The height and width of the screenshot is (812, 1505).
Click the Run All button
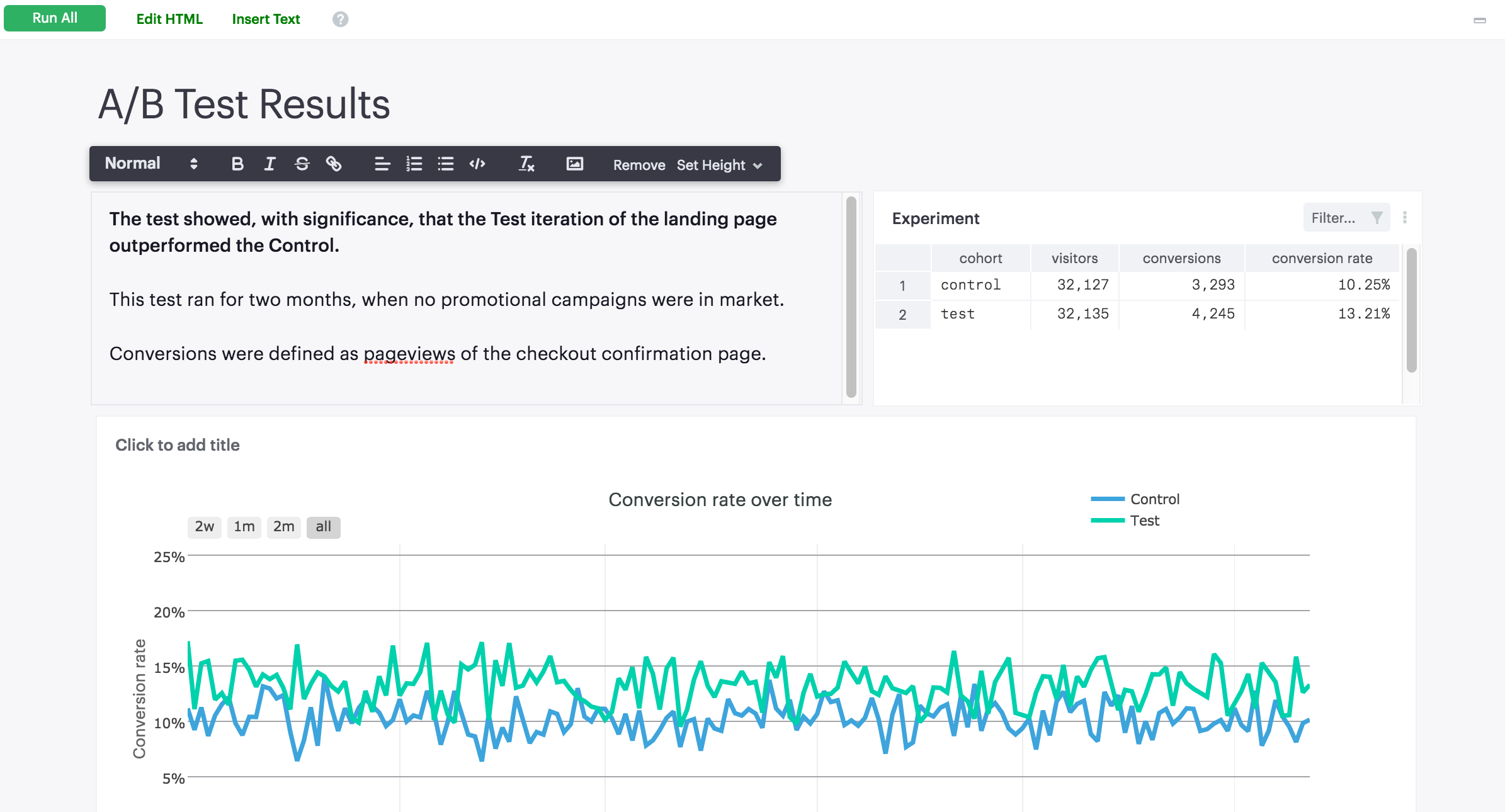pos(55,18)
